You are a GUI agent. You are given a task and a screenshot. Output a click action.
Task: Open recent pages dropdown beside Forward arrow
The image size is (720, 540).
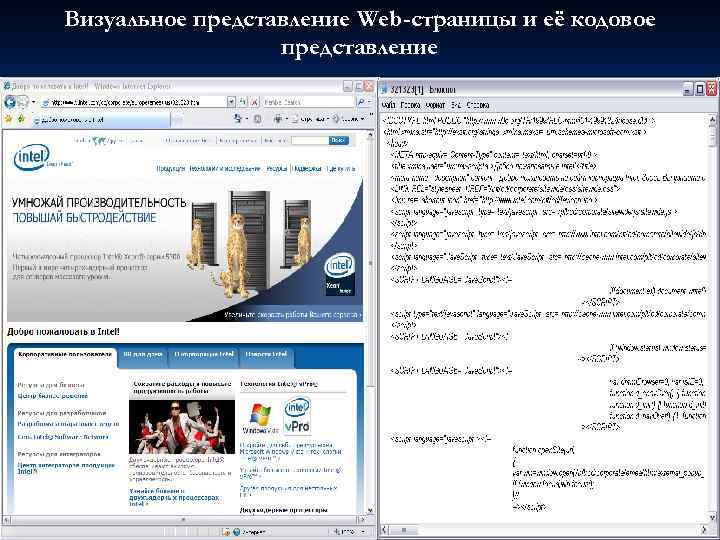[x=34, y=102]
